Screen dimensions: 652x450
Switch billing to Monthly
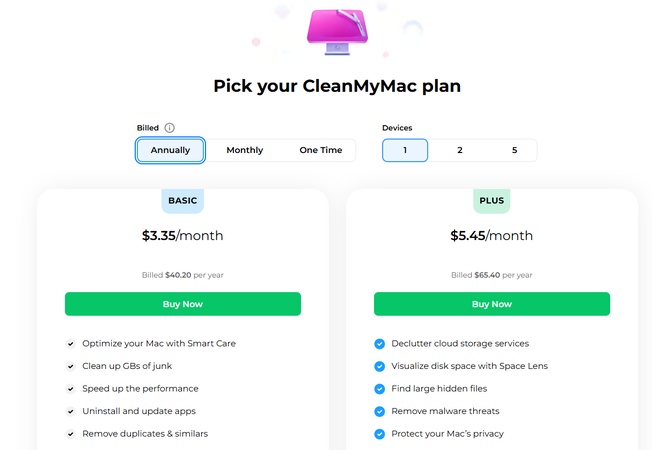coord(245,150)
